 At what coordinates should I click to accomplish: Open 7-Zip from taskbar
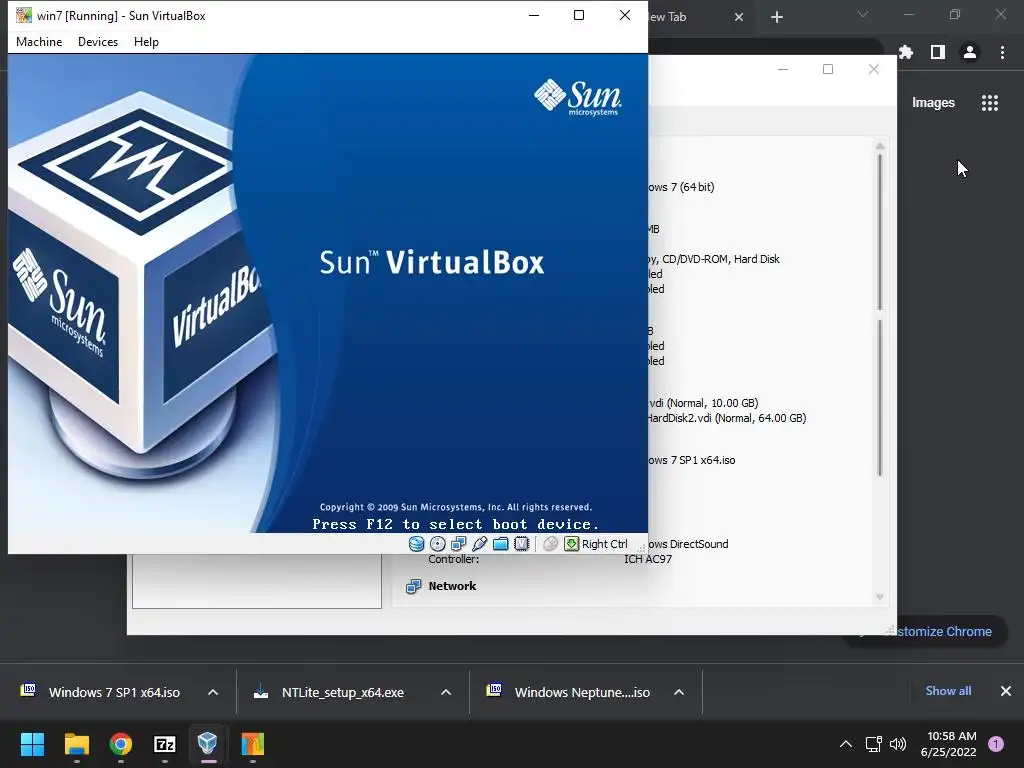coord(165,744)
